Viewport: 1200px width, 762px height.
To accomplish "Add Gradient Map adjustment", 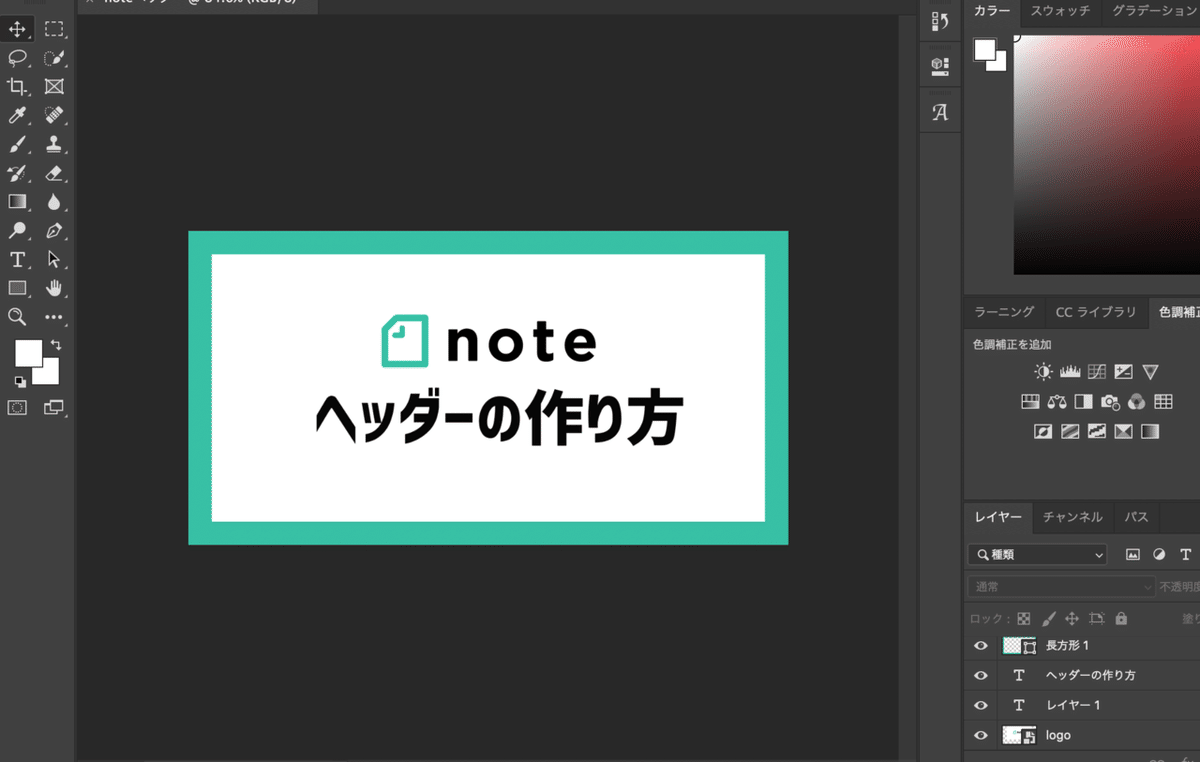I will coord(1150,432).
